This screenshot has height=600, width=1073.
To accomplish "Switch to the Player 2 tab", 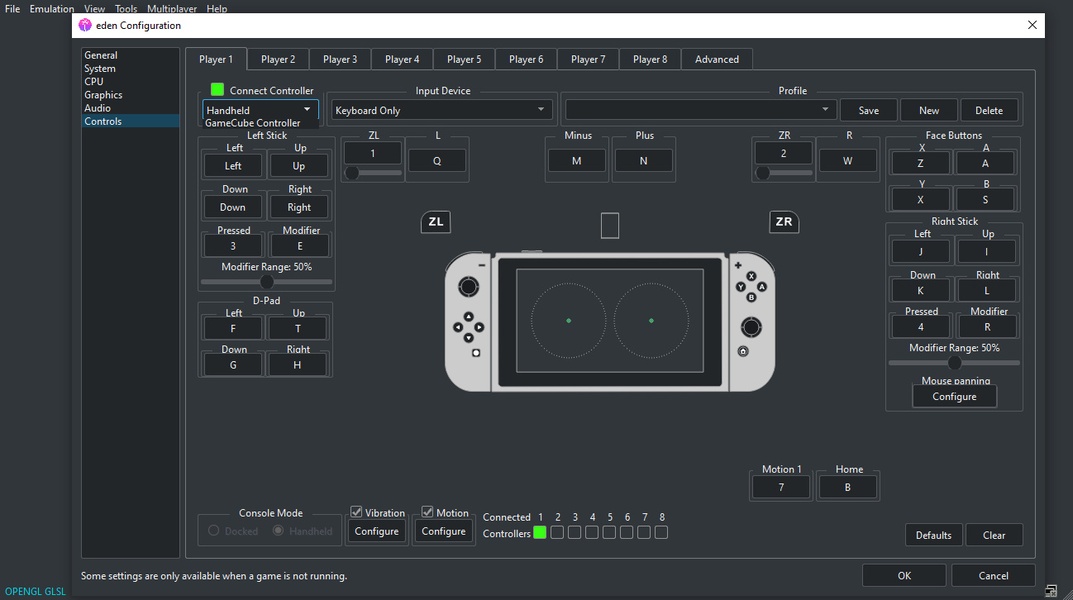I will point(278,59).
